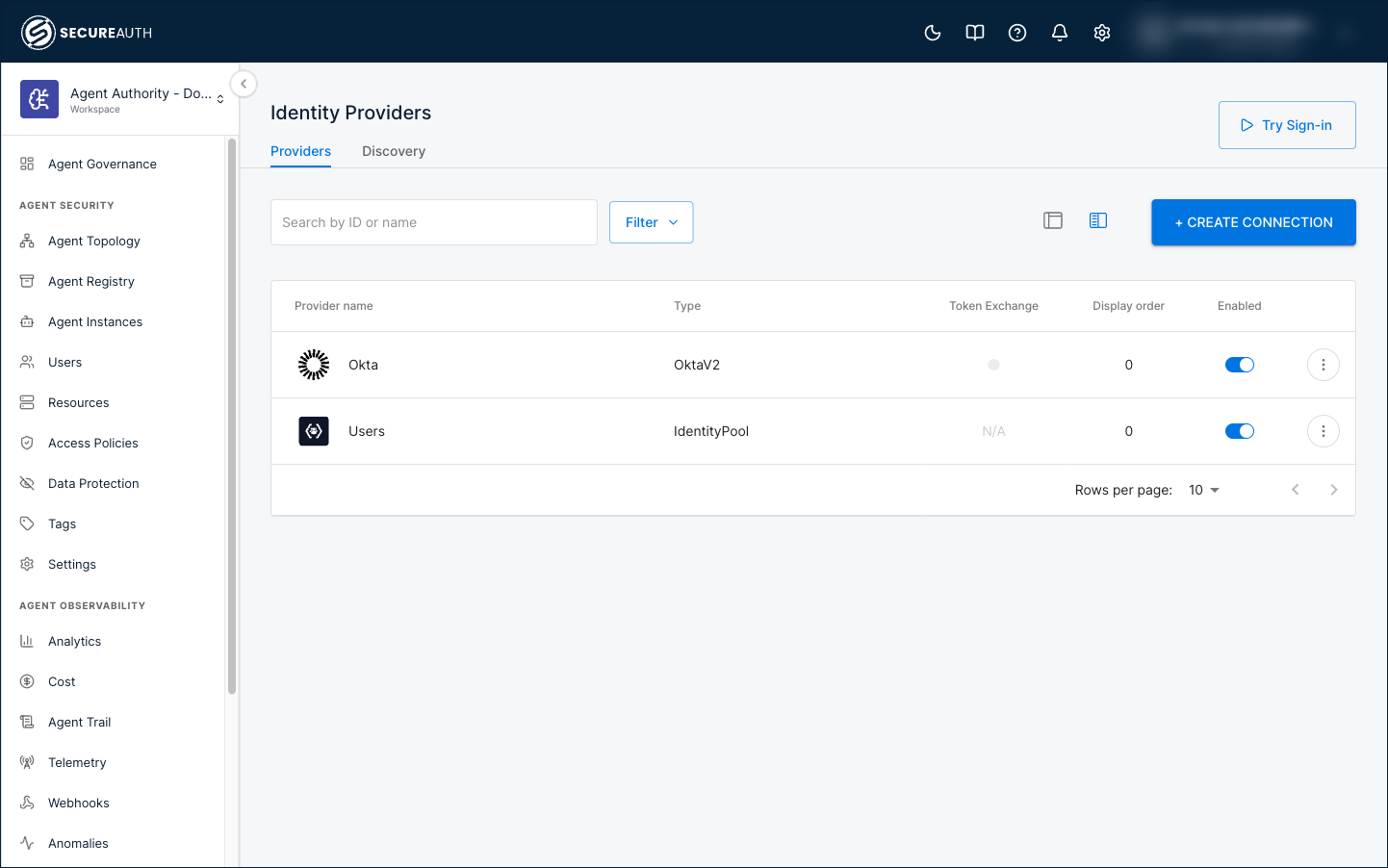Click the sidebar vertical scrollbar
Screen dimensions: 1388x868
click(232, 416)
